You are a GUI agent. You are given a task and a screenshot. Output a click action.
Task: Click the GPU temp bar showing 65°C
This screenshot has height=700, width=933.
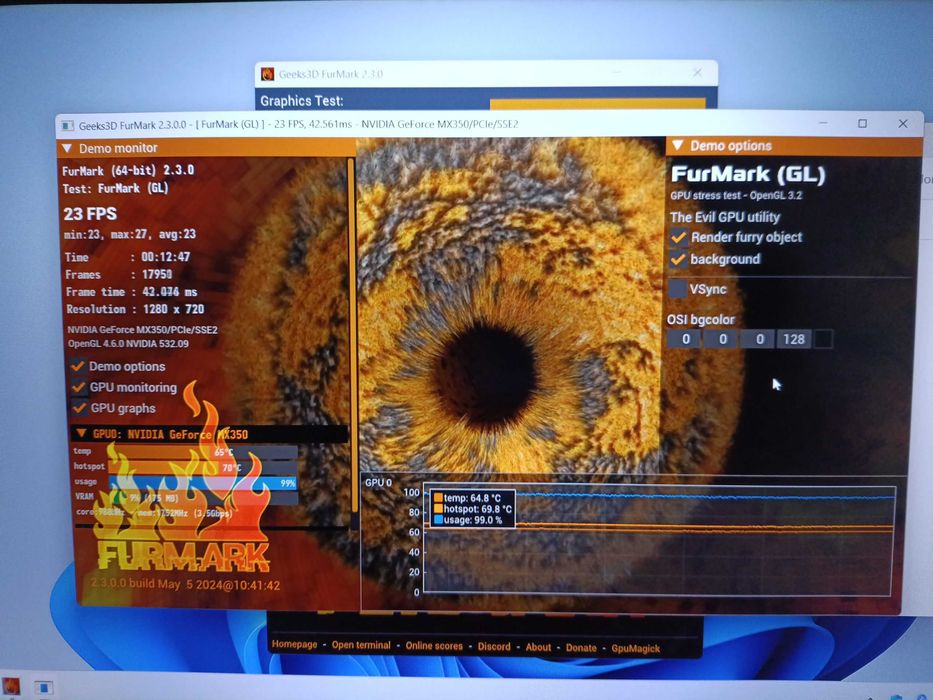click(202, 452)
